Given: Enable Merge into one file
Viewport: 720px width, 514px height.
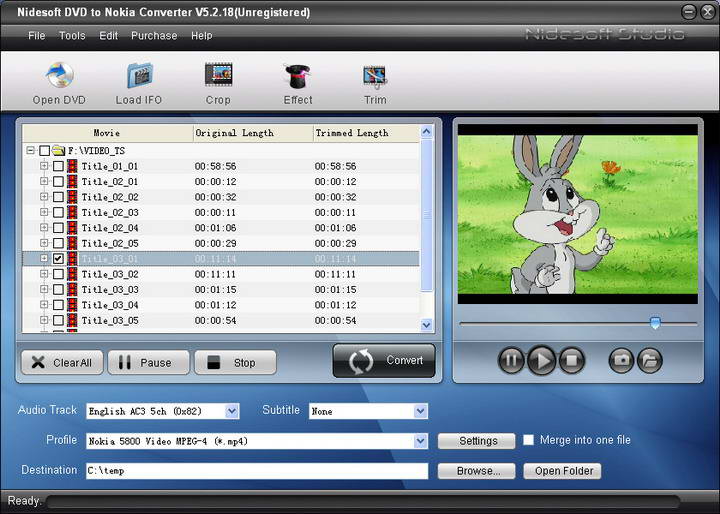Looking at the screenshot, I should [529, 440].
